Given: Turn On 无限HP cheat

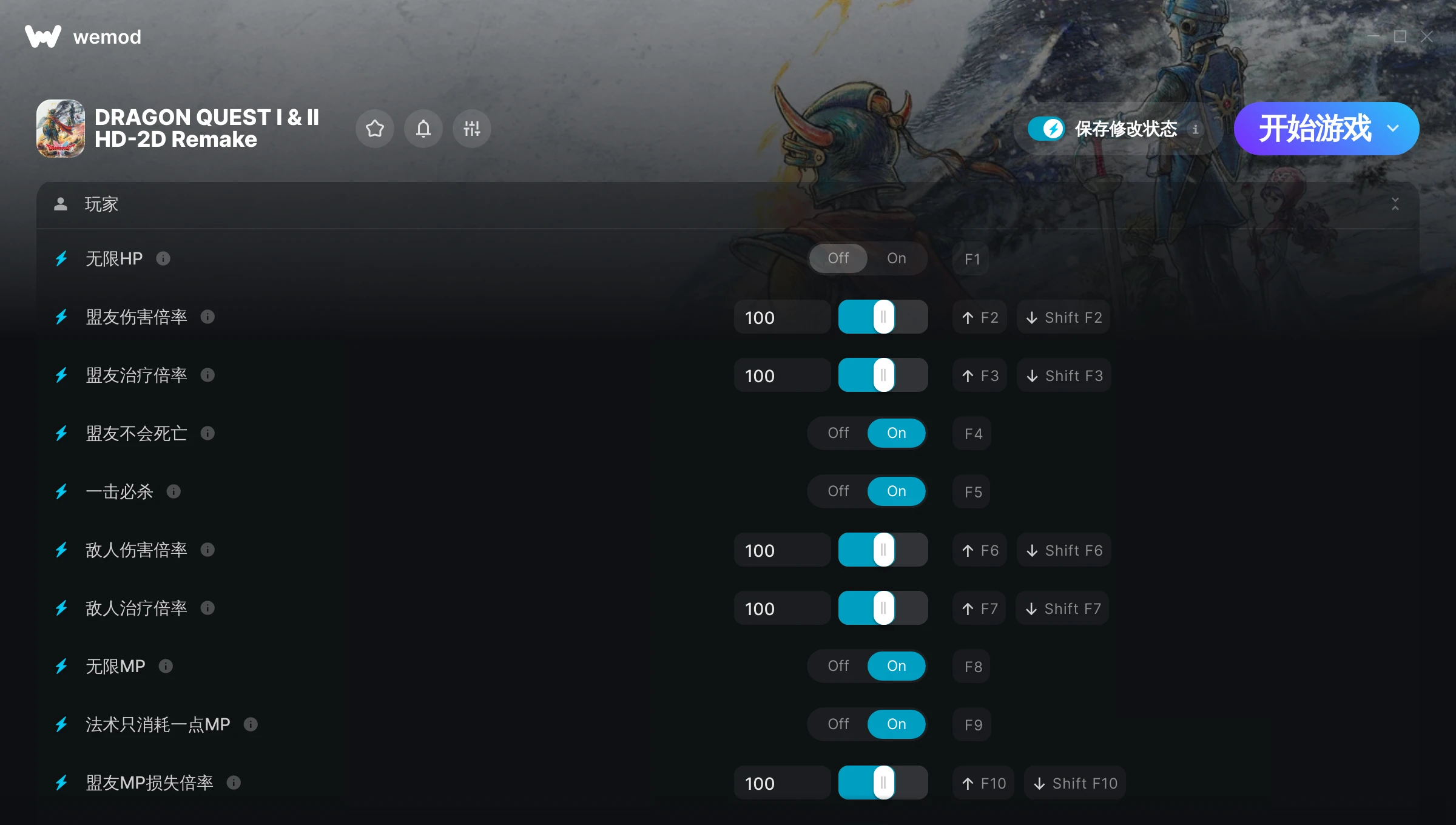Looking at the screenshot, I should click(897, 258).
